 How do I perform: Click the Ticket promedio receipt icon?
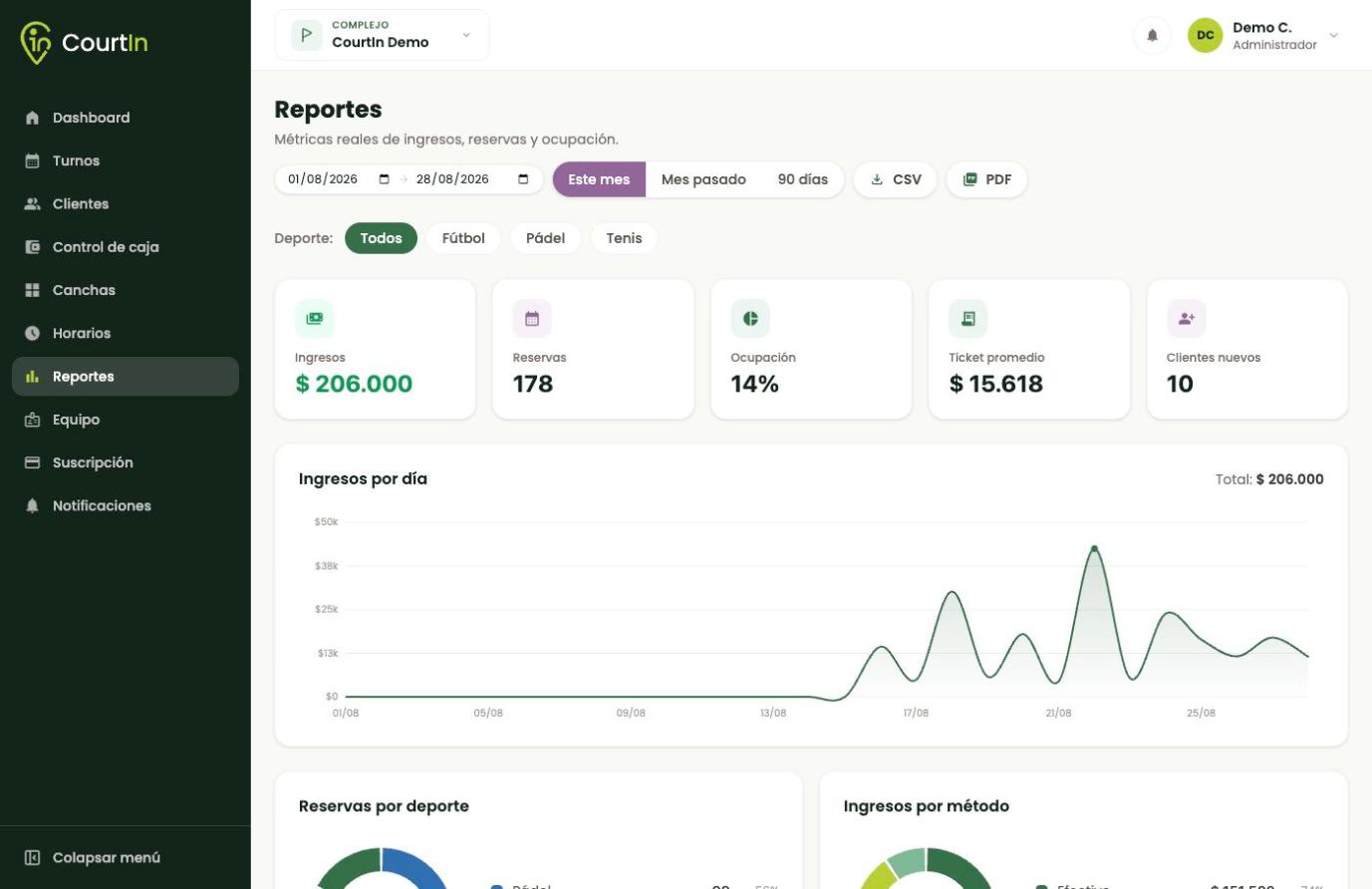(967, 319)
